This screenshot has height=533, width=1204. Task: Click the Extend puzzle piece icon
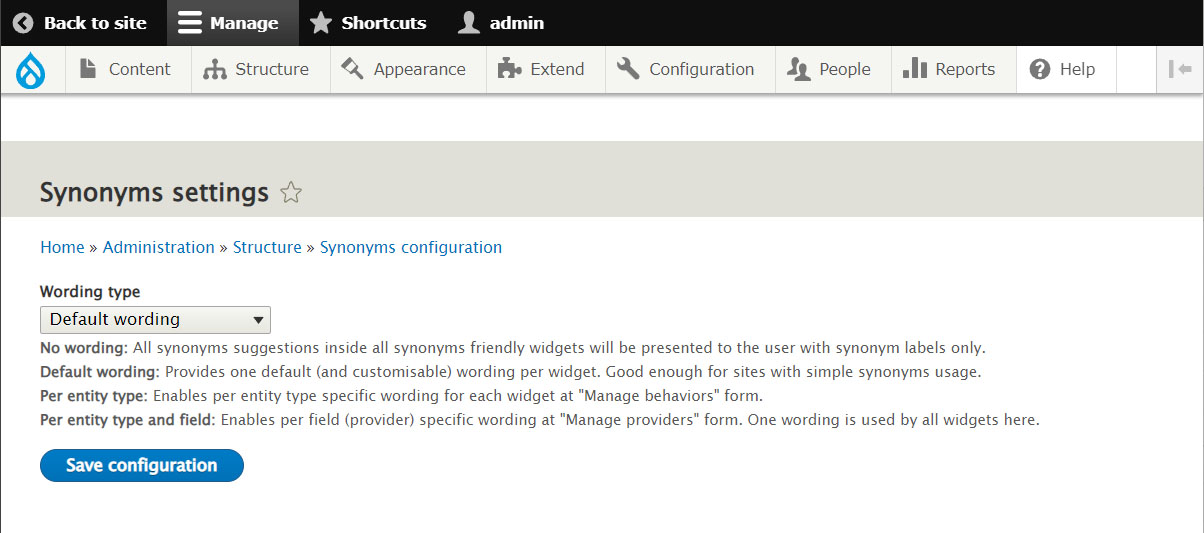click(x=509, y=69)
